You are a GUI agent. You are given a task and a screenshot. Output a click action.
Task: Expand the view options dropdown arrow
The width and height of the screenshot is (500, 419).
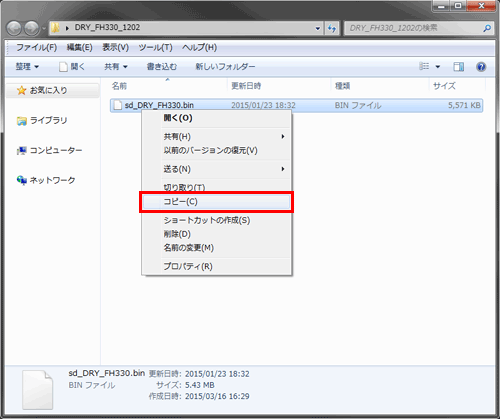[438, 67]
